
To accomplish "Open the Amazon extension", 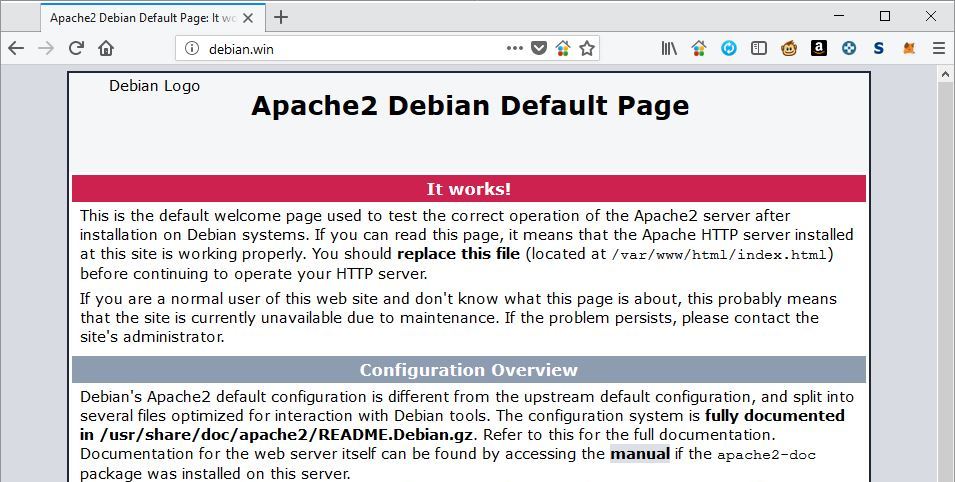I will coord(819,48).
